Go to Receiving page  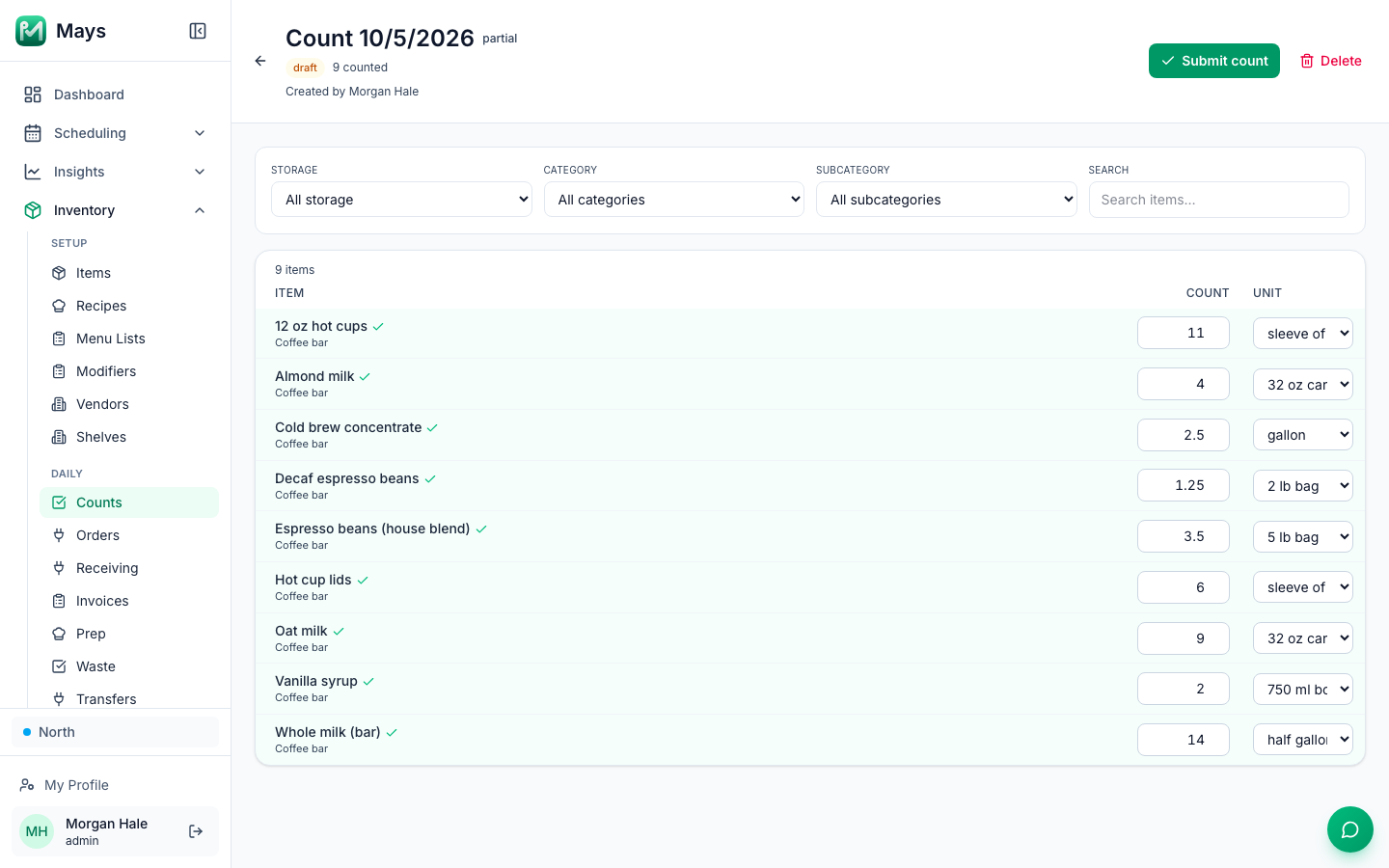(129, 568)
